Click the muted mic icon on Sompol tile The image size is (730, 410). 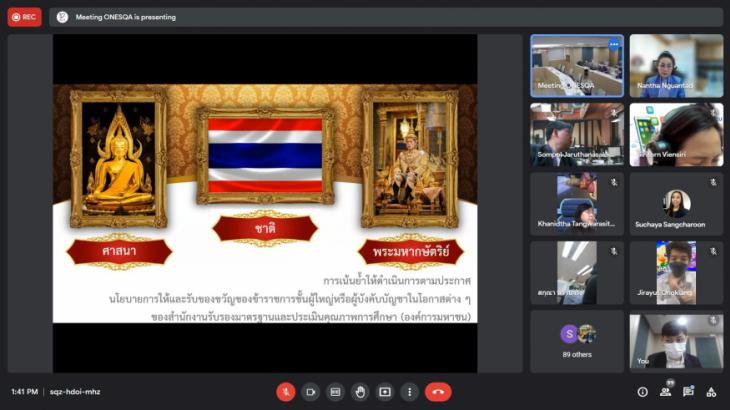614,113
